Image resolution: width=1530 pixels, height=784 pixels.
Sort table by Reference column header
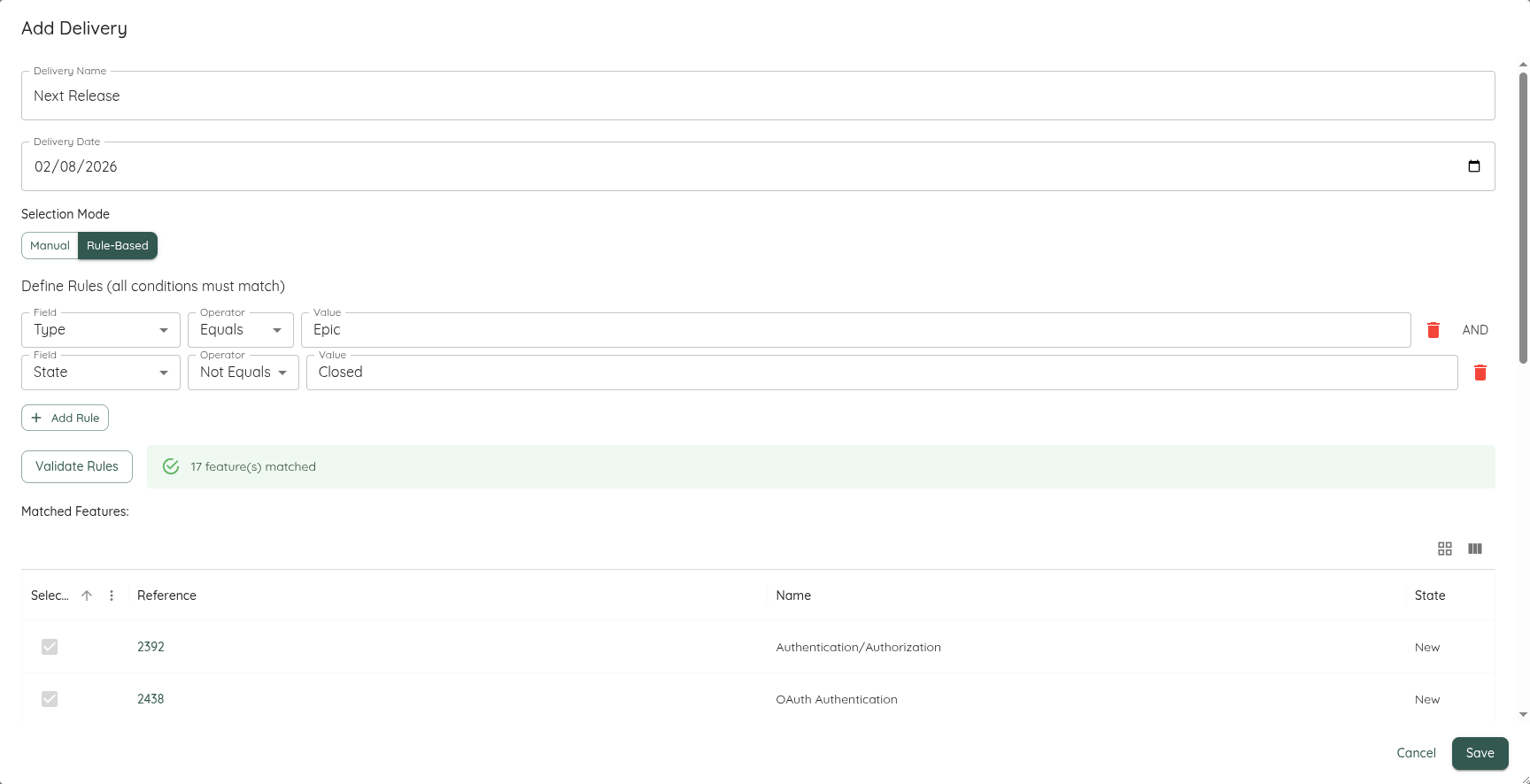(166, 596)
